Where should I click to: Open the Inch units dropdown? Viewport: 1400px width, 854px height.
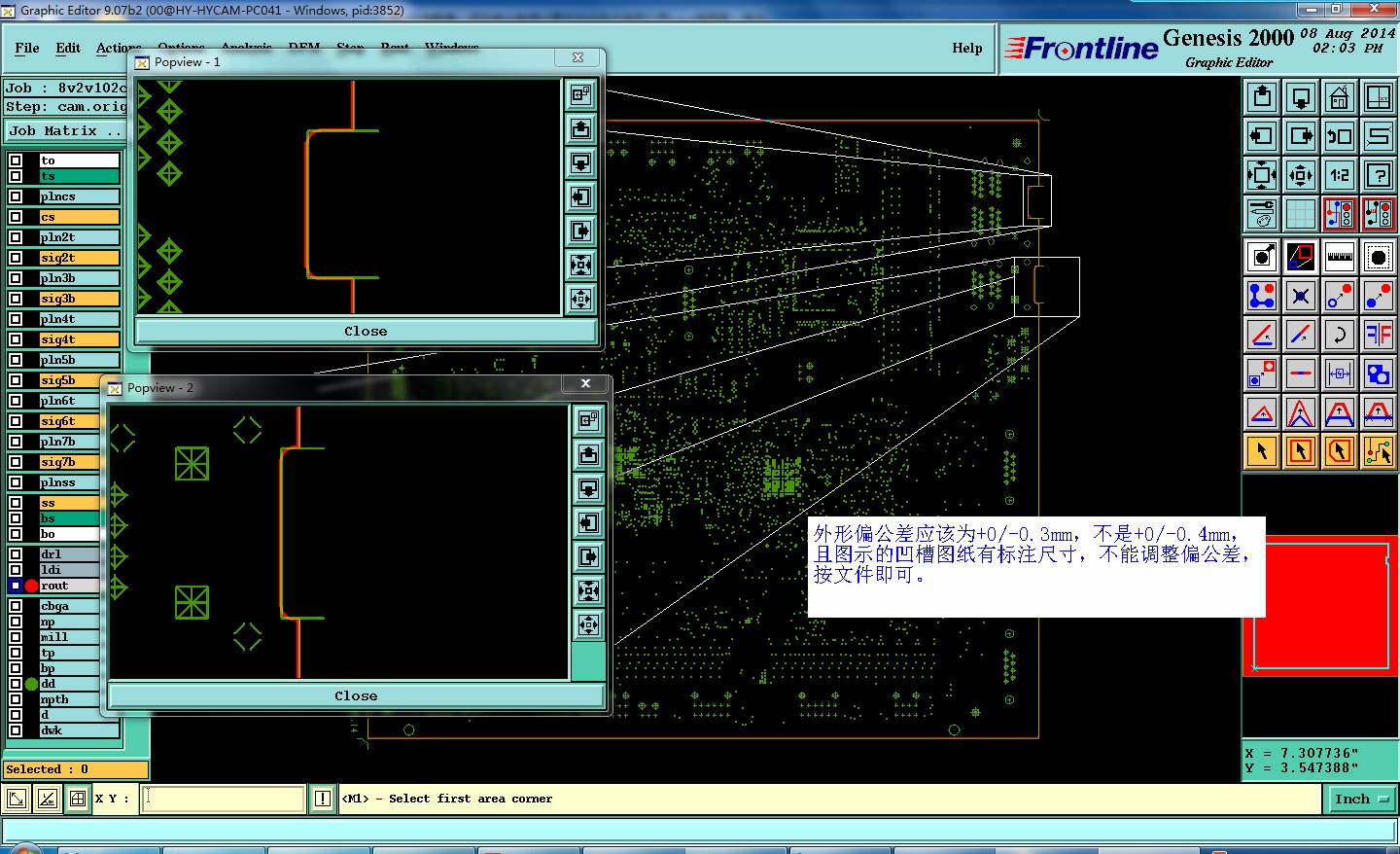coord(1361,799)
